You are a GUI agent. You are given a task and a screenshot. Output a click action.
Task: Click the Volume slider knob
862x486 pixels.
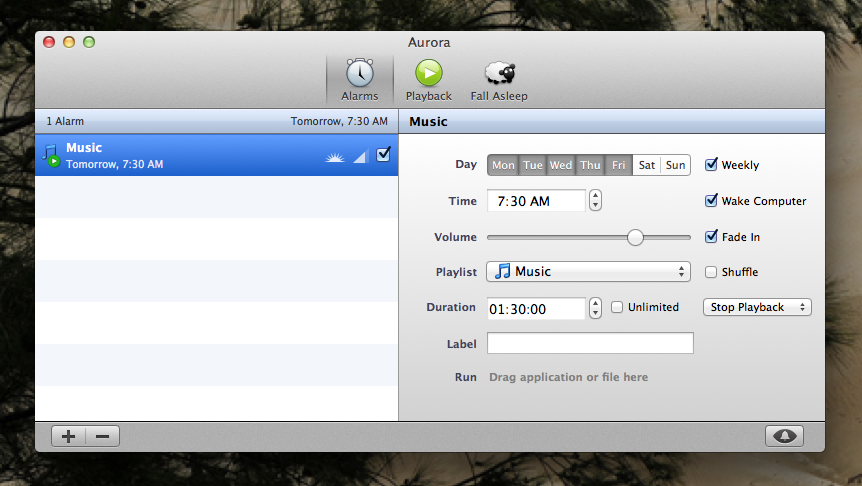(x=635, y=237)
